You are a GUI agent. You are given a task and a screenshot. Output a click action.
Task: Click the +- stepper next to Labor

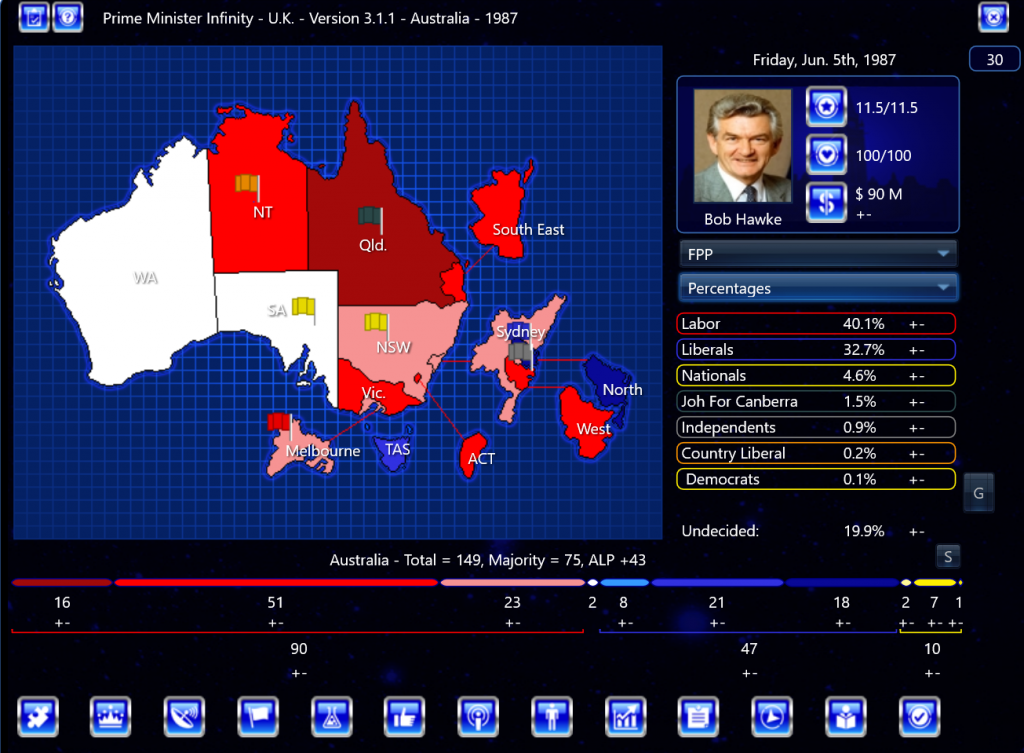(x=917, y=323)
